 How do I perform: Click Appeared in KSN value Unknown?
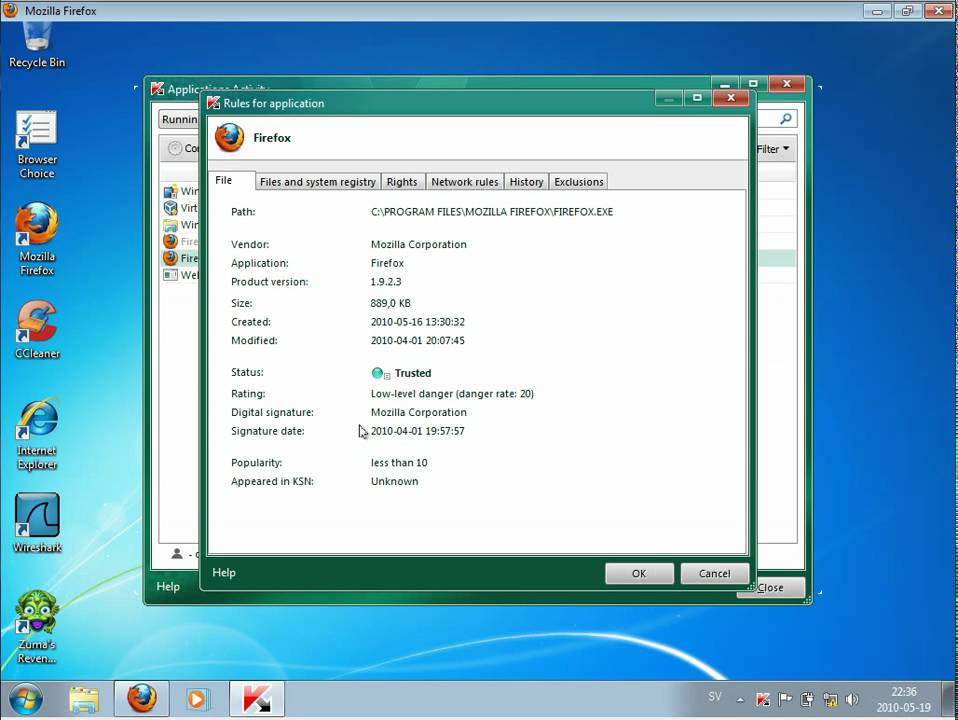coord(395,481)
